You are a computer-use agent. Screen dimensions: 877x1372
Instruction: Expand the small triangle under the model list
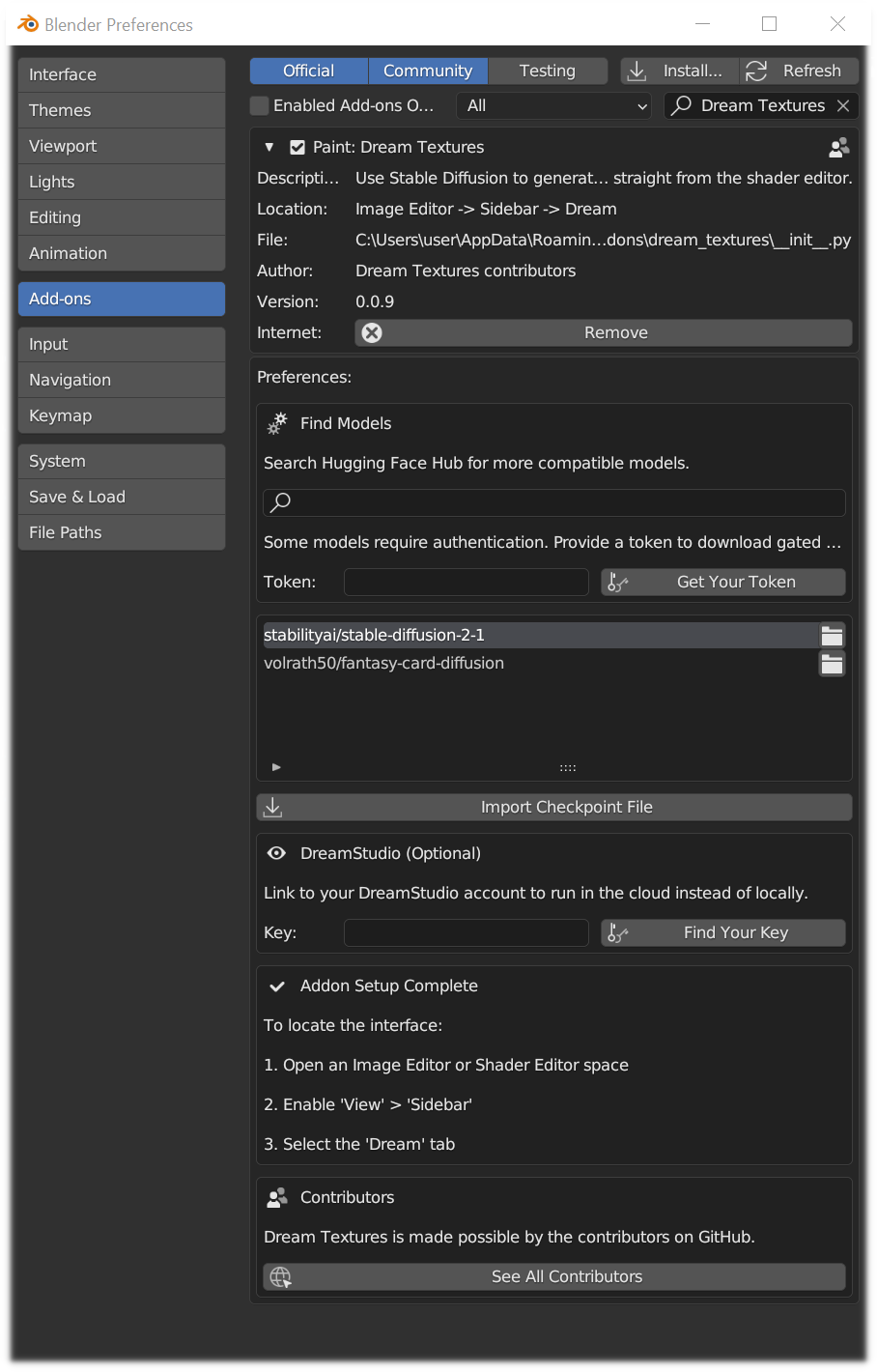(x=275, y=766)
